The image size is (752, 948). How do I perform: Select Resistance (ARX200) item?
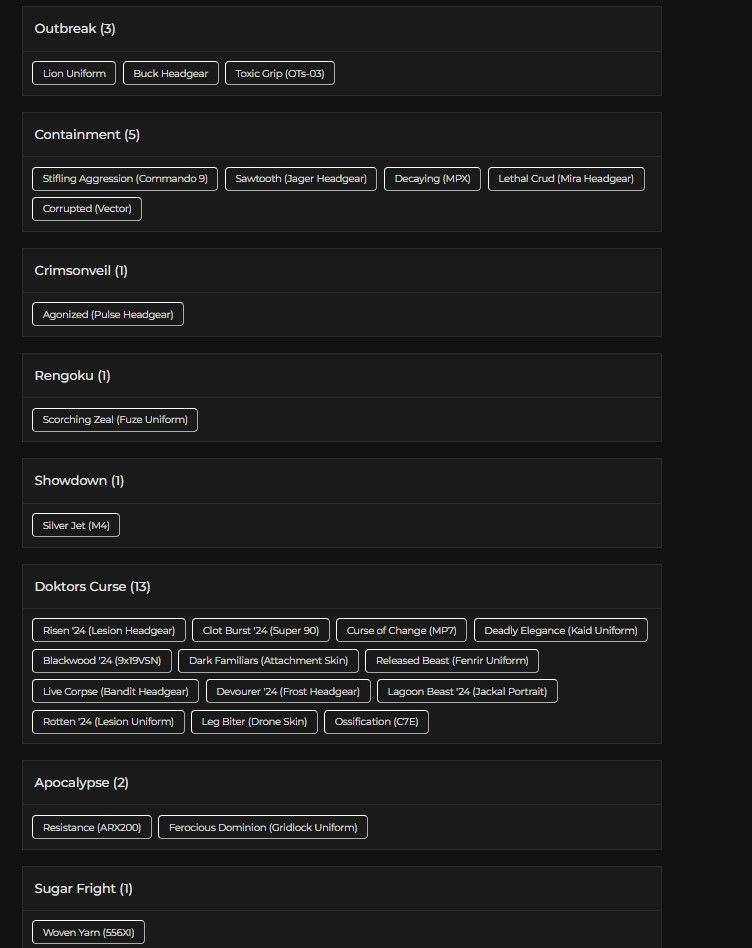pyautogui.click(x=92, y=827)
